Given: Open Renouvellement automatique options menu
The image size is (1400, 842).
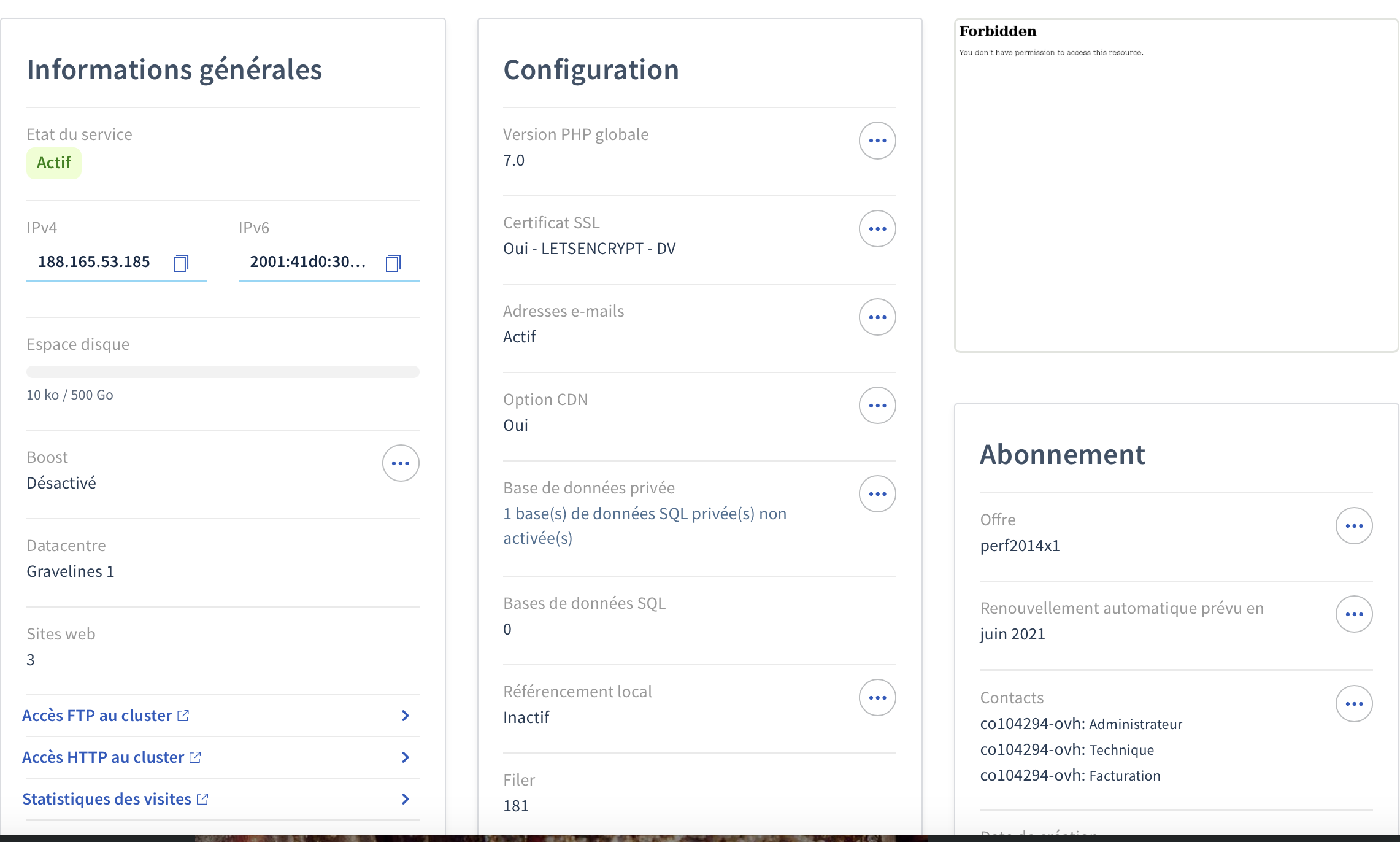Looking at the screenshot, I should pos(1354,614).
